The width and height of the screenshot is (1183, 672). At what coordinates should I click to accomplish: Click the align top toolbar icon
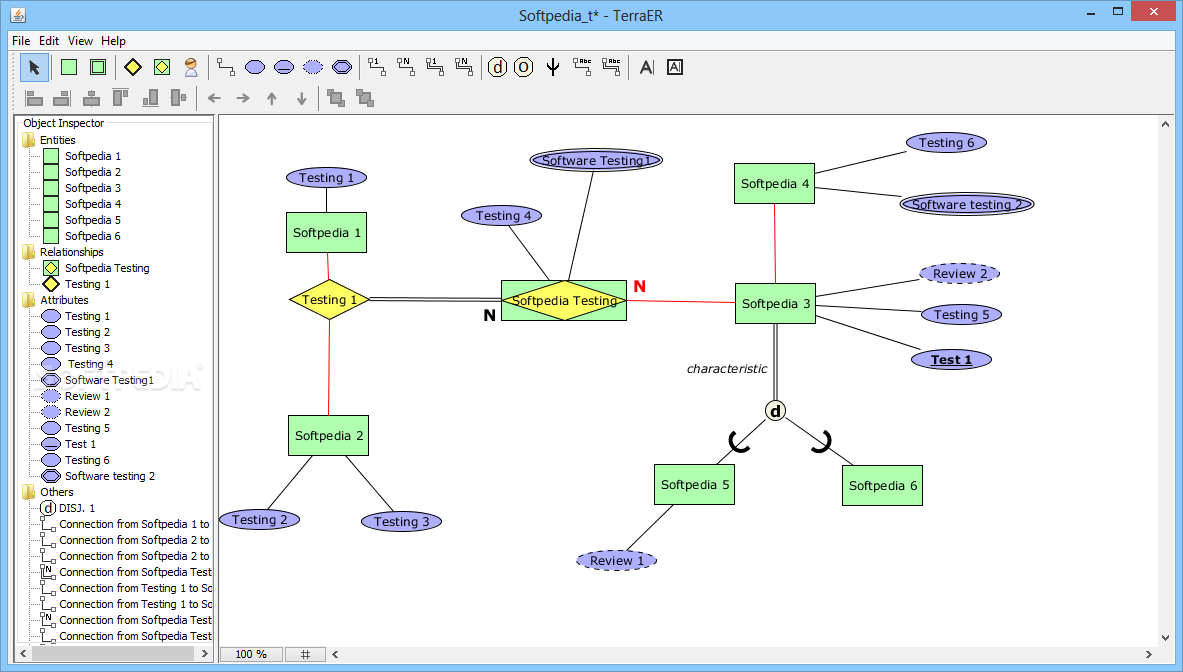[x=121, y=98]
